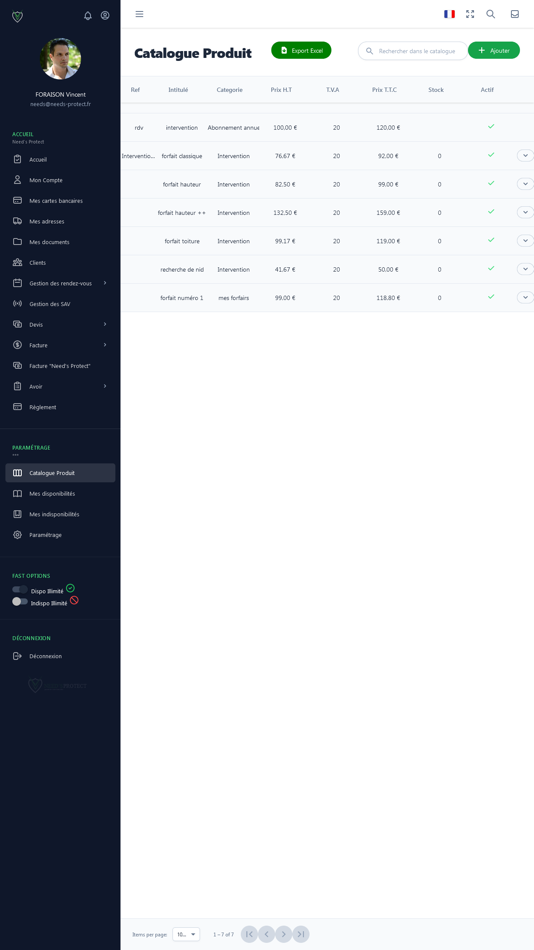Expand row actions for forfait toiture
The width and height of the screenshot is (534, 950).
525,241
